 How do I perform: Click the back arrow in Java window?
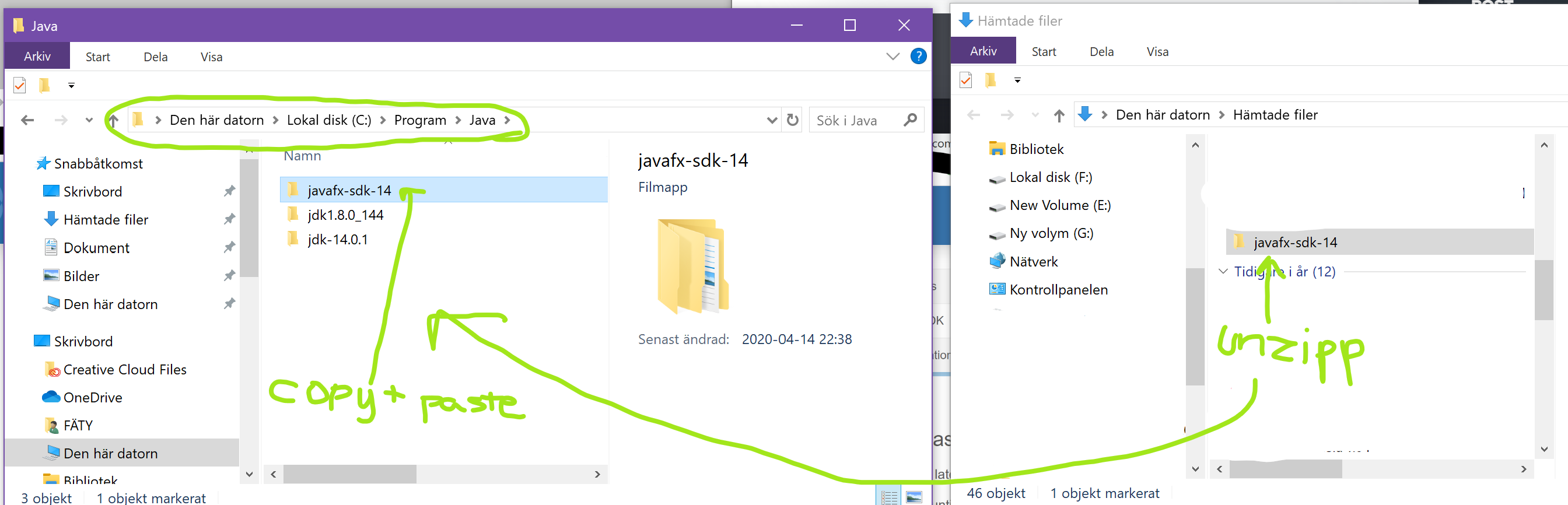(x=27, y=120)
